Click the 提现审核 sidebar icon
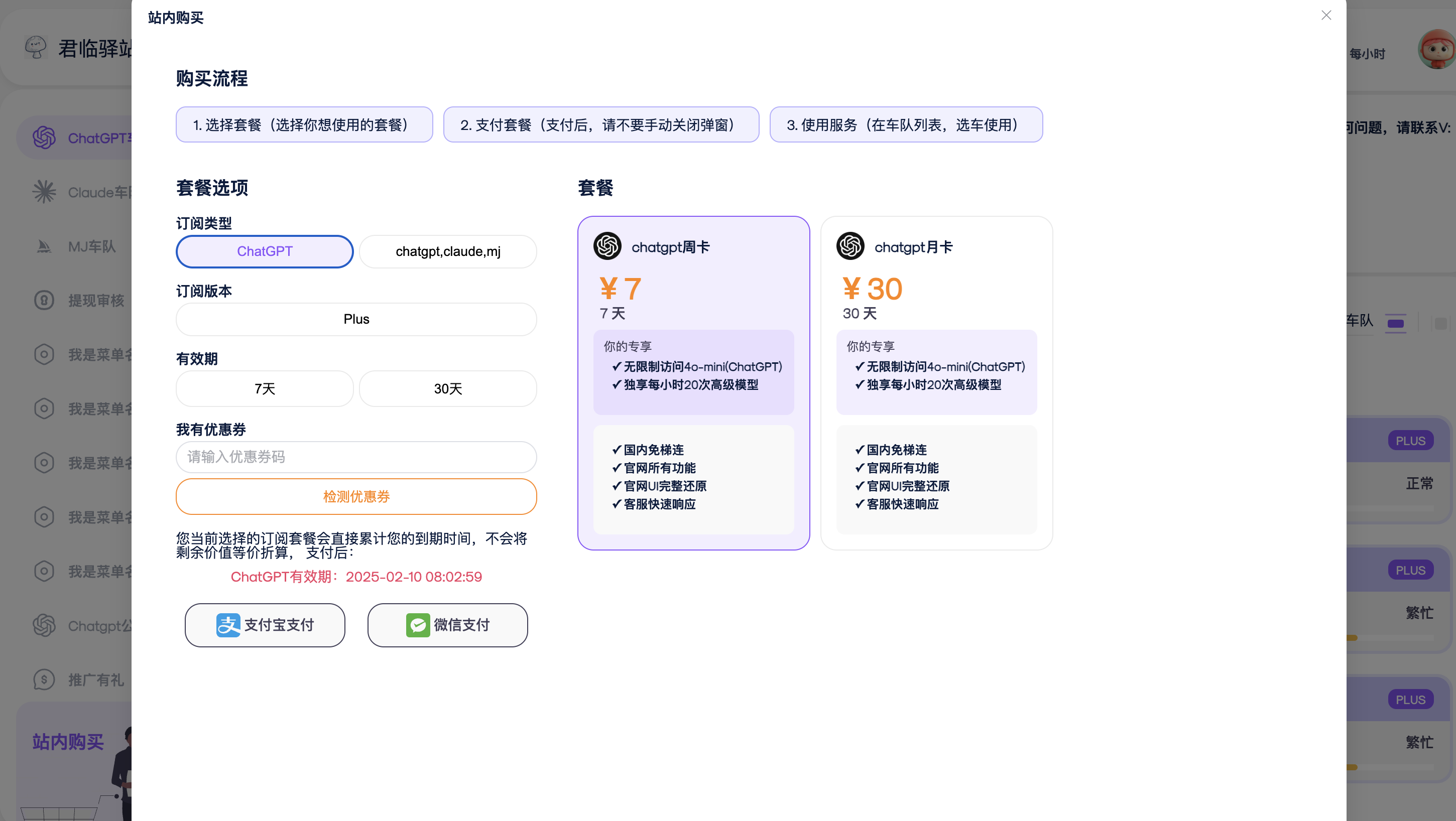Viewport: 1456px width, 821px height. [44, 300]
